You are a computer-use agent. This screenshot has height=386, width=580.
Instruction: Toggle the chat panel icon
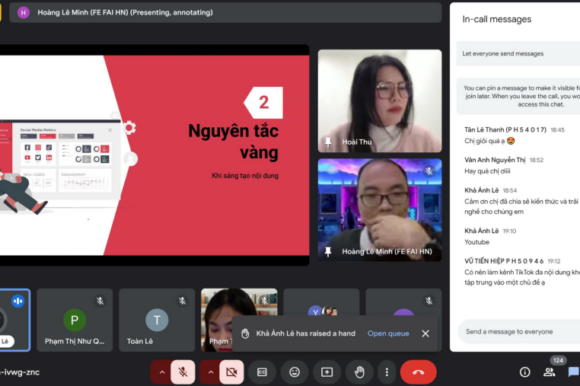coord(573,372)
